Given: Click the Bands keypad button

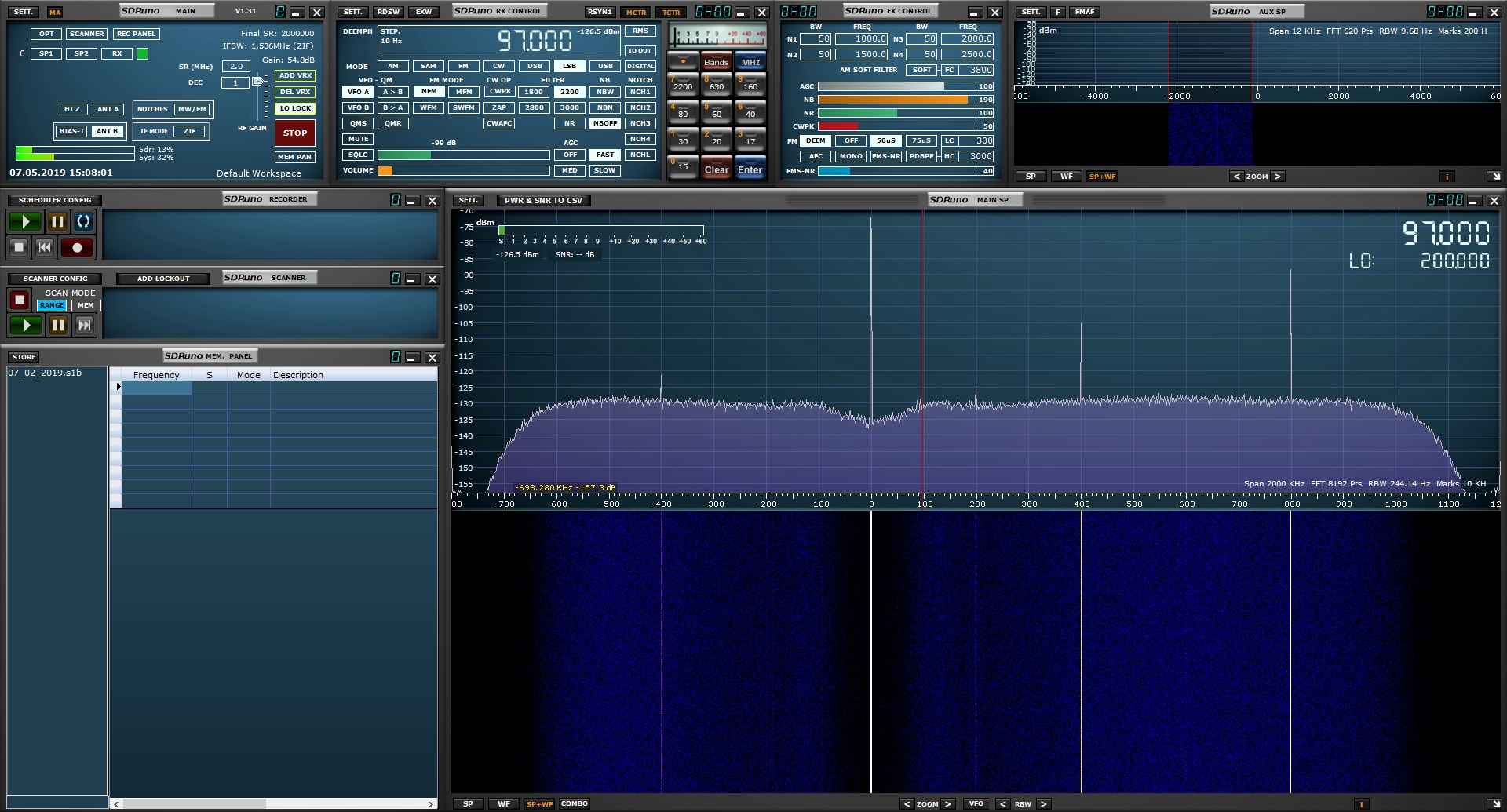Looking at the screenshot, I should pyautogui.click(x=716, y=62).
